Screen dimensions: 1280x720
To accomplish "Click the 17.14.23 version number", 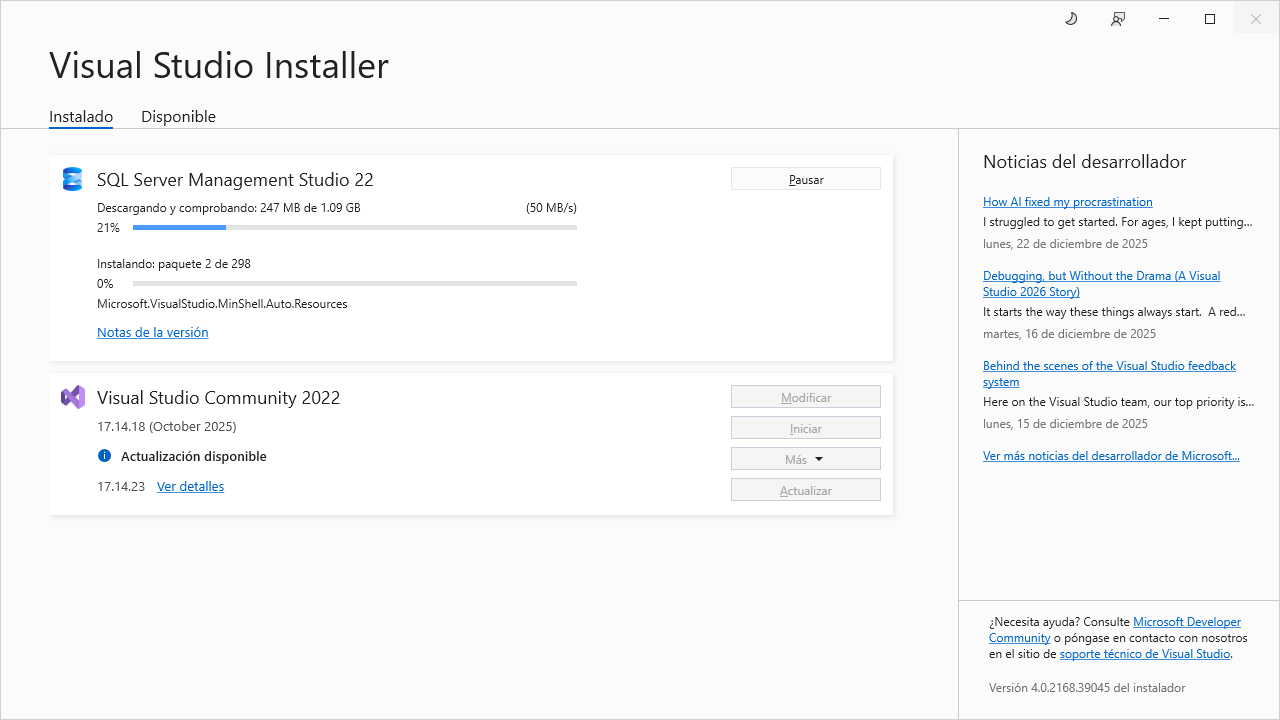I will [121, 486].
